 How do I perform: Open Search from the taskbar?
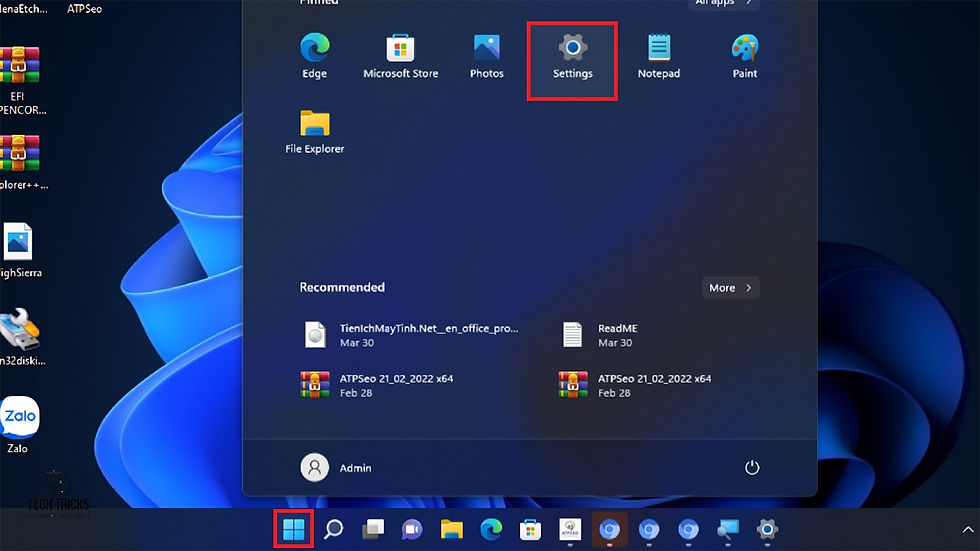333,530
